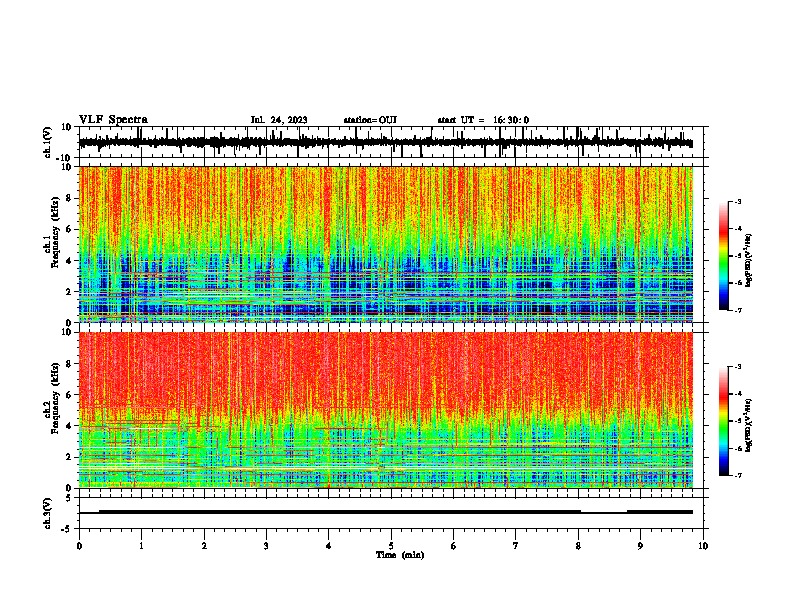Click the "5" tick on the time axis
The image size is (792, 612).
coord(391,546)
